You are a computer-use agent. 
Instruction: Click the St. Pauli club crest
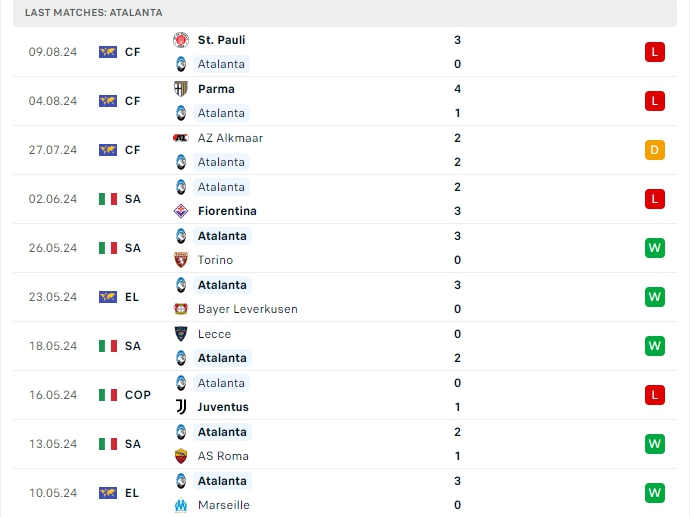[181, 40]
